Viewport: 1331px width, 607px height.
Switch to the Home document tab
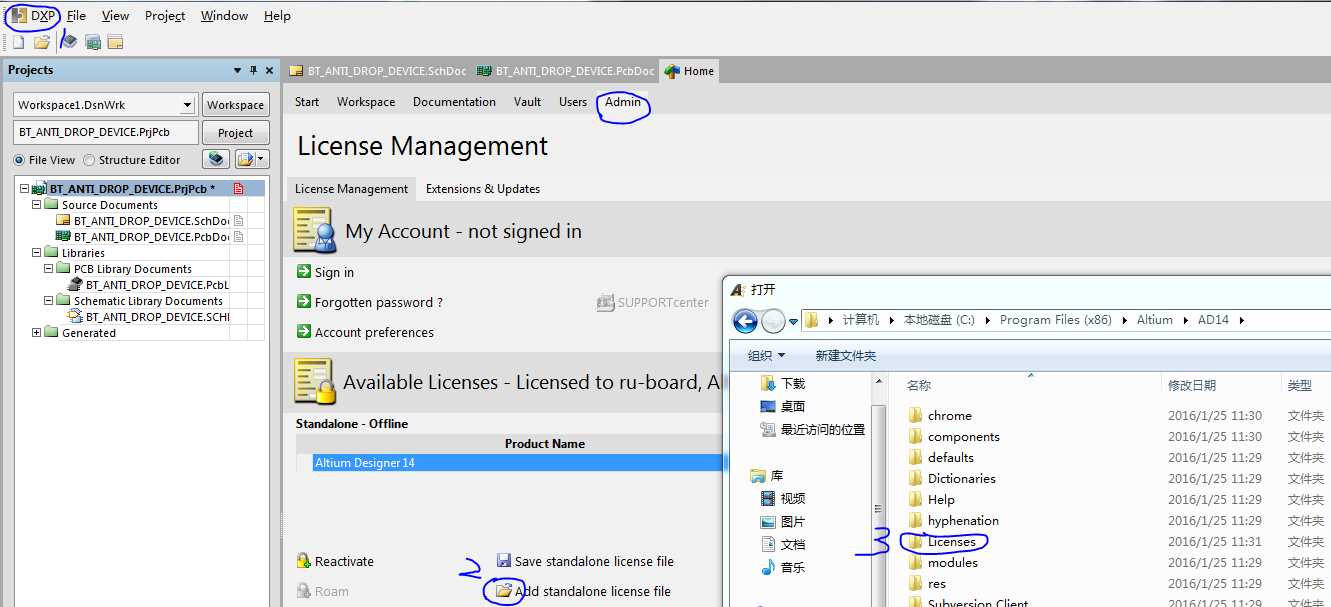tap(689, 71)
